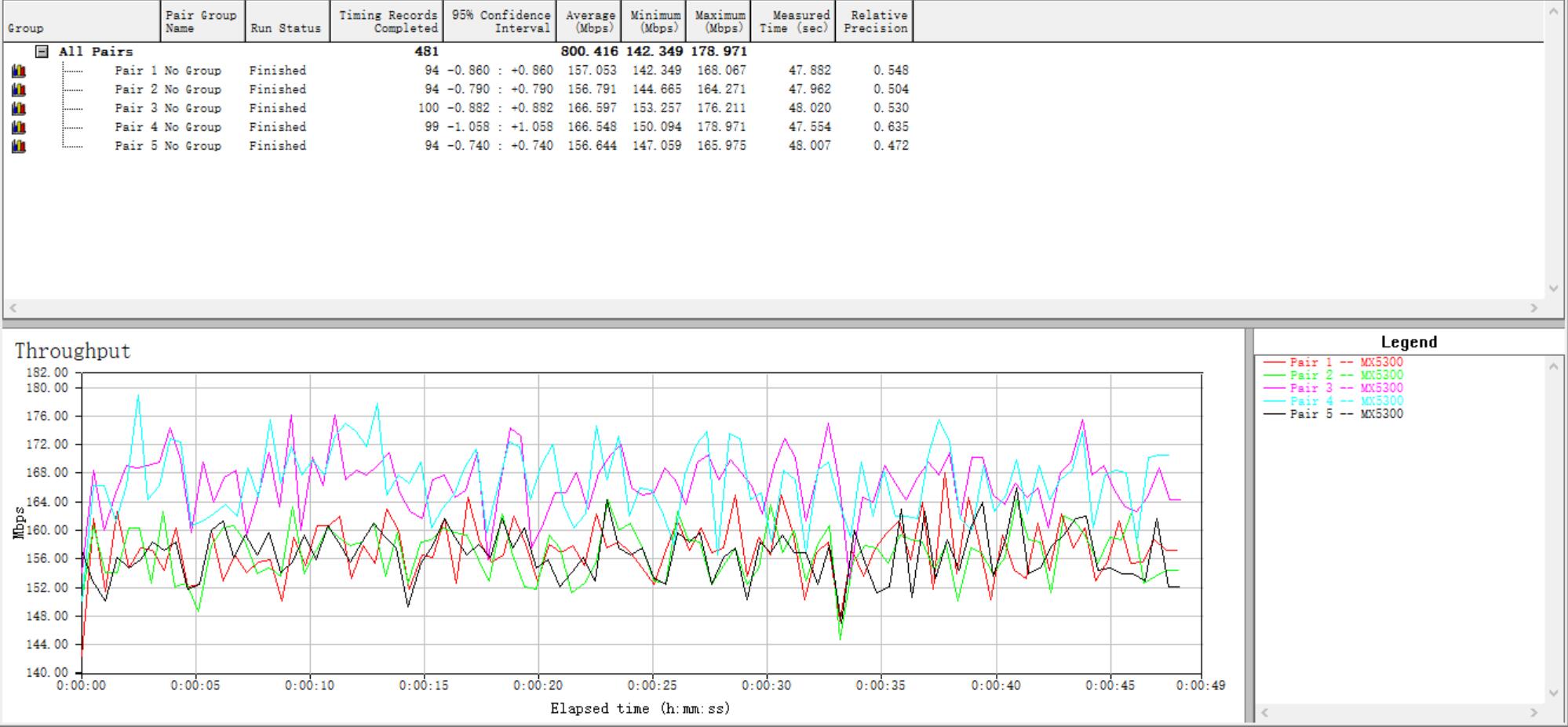Click the chart icon for Pair 1 row
Screen dimensions: 1568x727
click(19, 71)
